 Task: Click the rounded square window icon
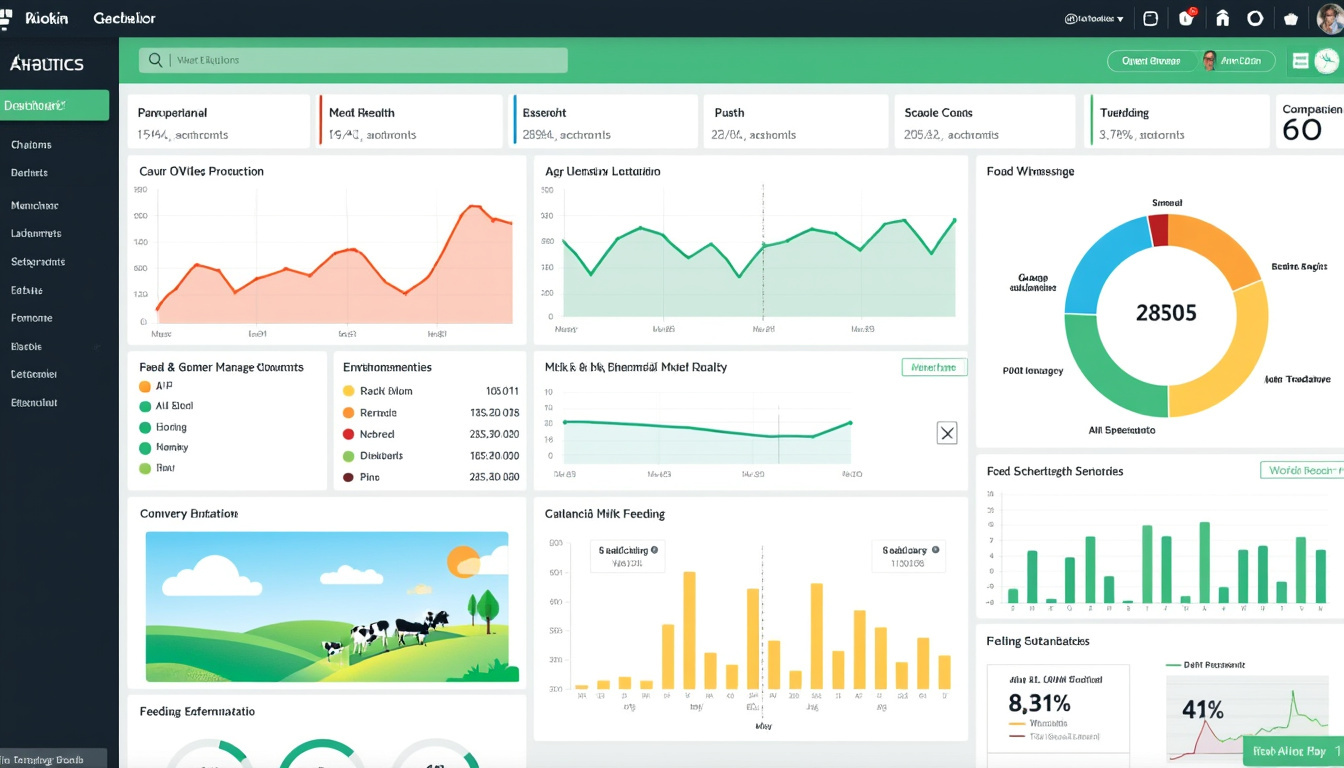[1150, 18]
